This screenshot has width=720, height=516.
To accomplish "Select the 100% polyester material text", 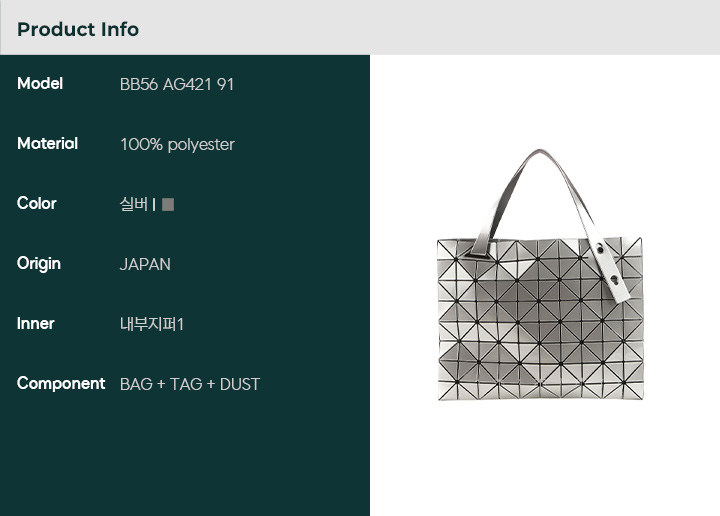I will point(177,145).
